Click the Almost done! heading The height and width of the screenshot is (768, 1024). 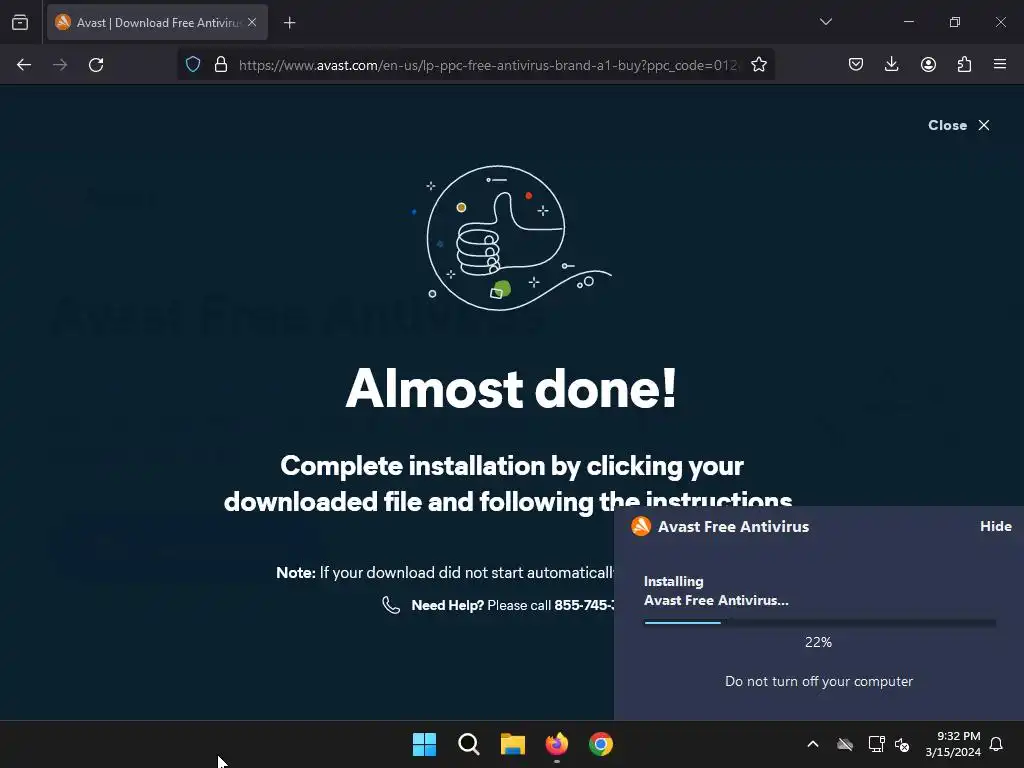click(x=511, y=389)
